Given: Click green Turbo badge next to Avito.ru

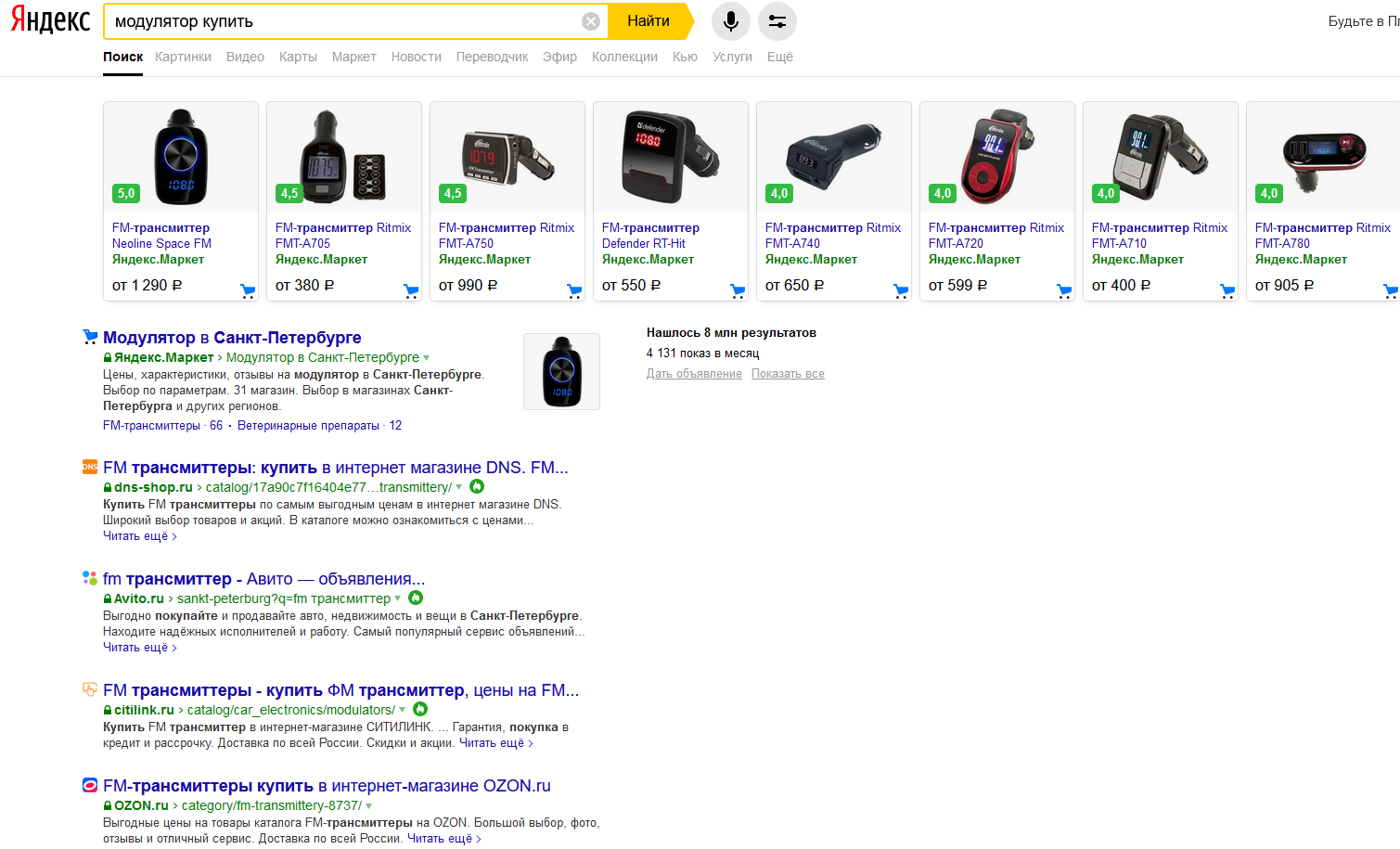Looking at the screenshot, I should (x=416, y=598).
